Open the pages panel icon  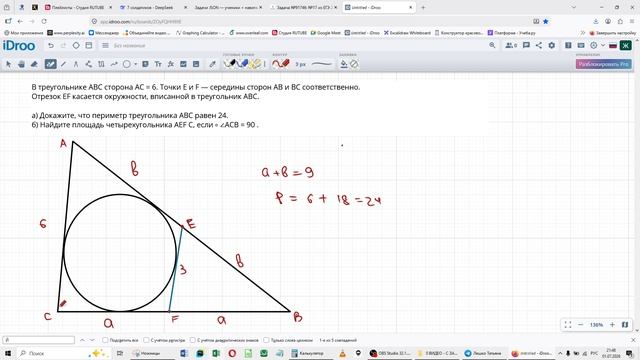(x=568, y=46)
